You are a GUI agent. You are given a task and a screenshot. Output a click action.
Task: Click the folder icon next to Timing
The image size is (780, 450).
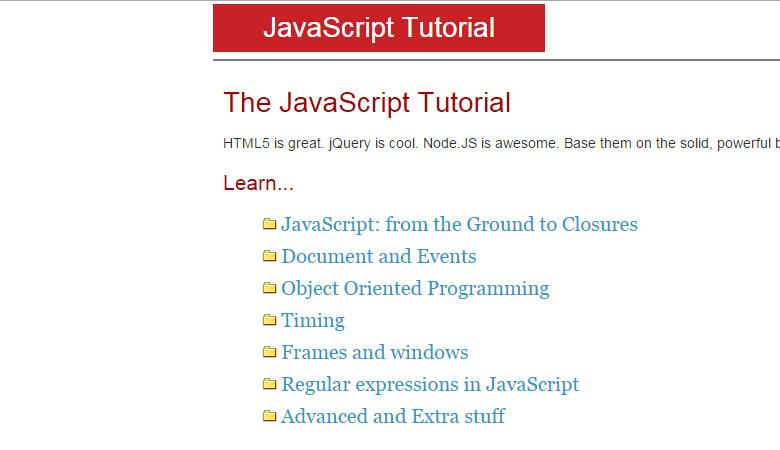coord(269,321)
